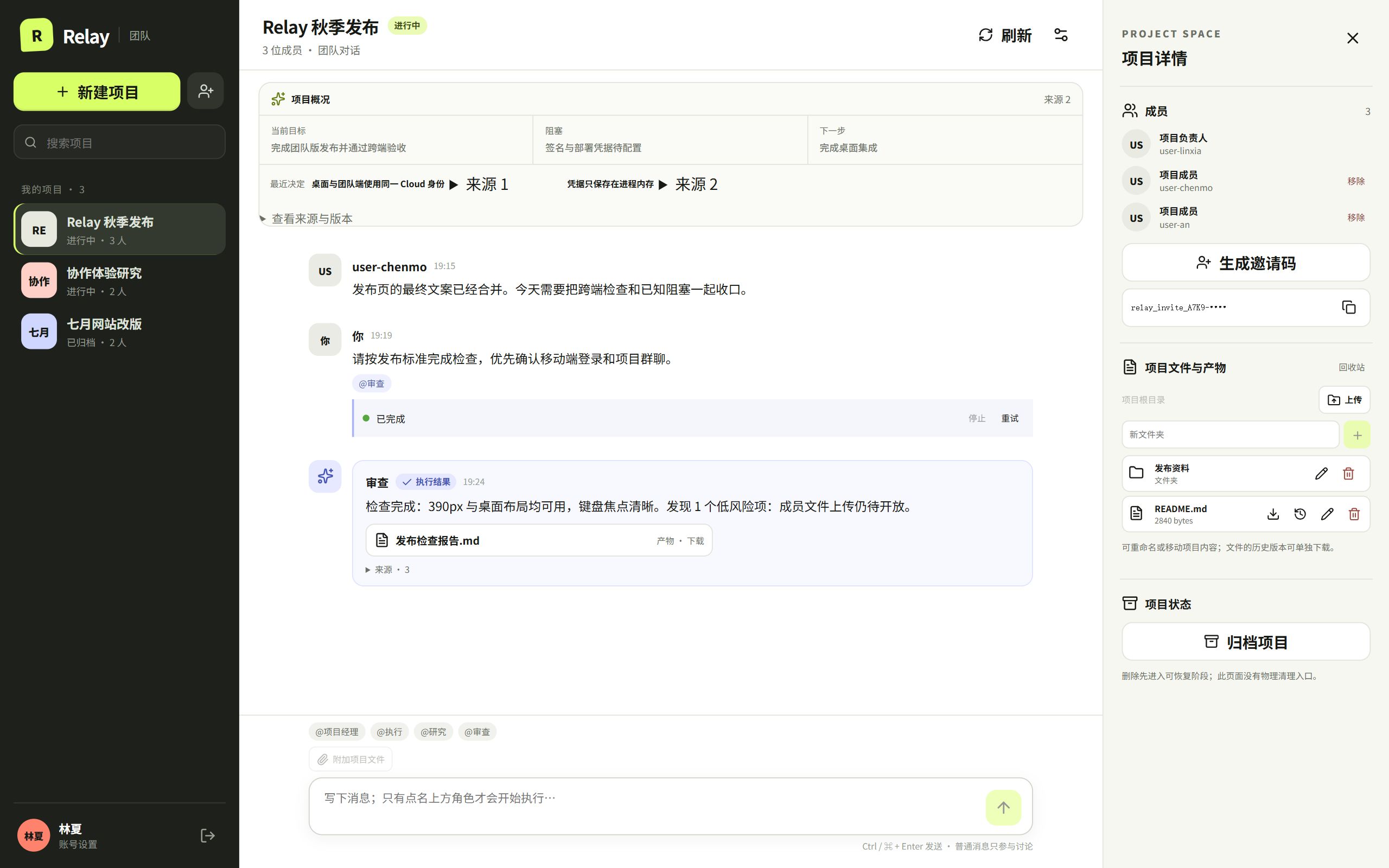Click 附加项目文件 attach button
The image size is (1389, 868).
click(x=351, y=759)
